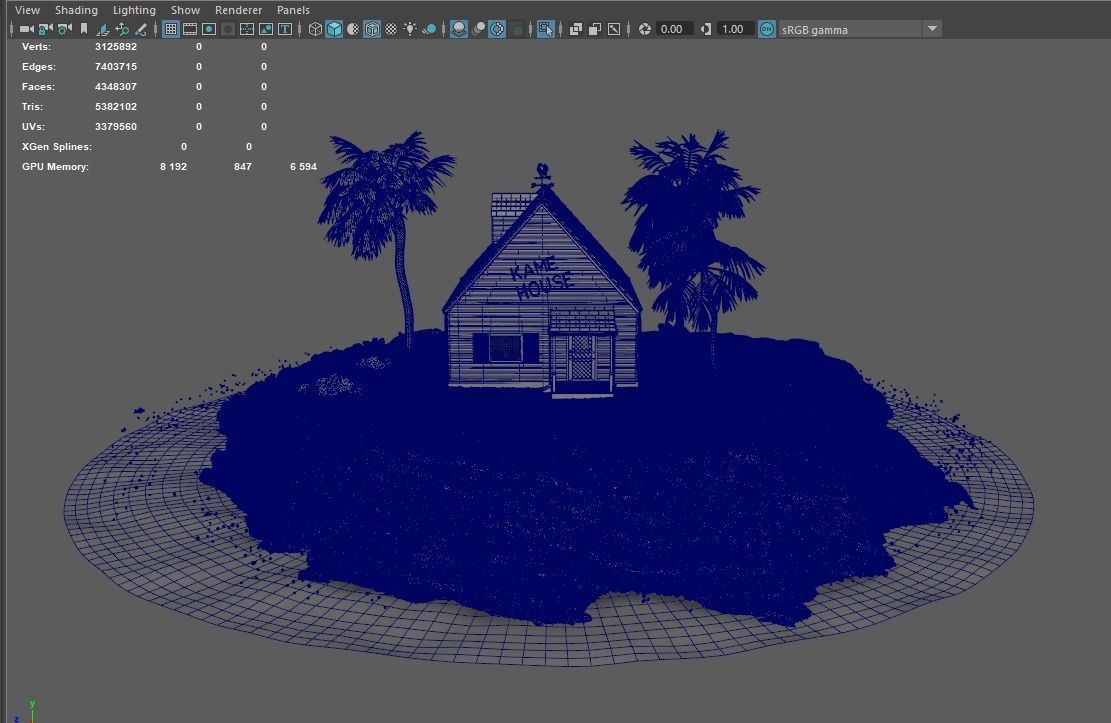The width and height of the screenshot is (1111, 723).
Task: Click the Isolate Select icon
Action: [x=546, y=29]
